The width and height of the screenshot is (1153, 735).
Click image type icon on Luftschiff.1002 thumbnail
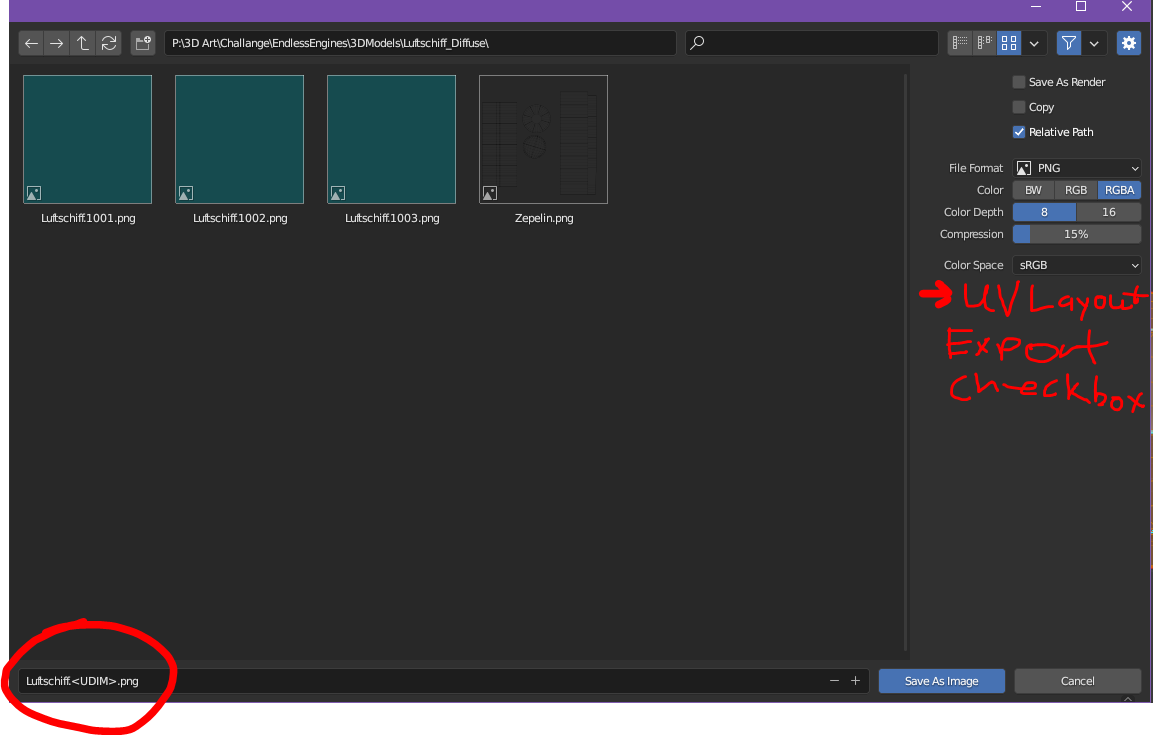186,193
